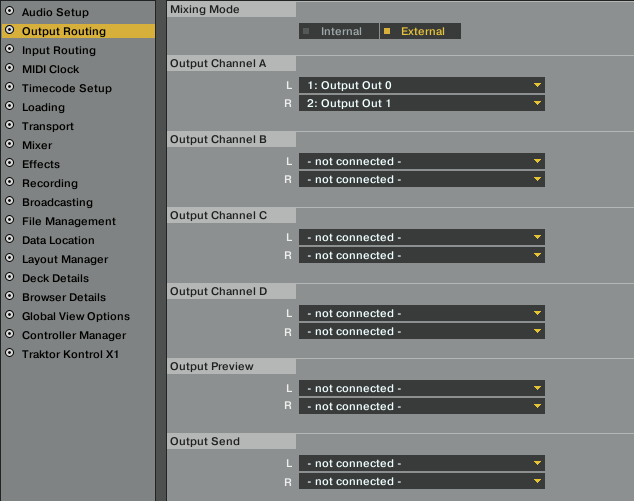Open Global View Options page

tap(75, 316)
